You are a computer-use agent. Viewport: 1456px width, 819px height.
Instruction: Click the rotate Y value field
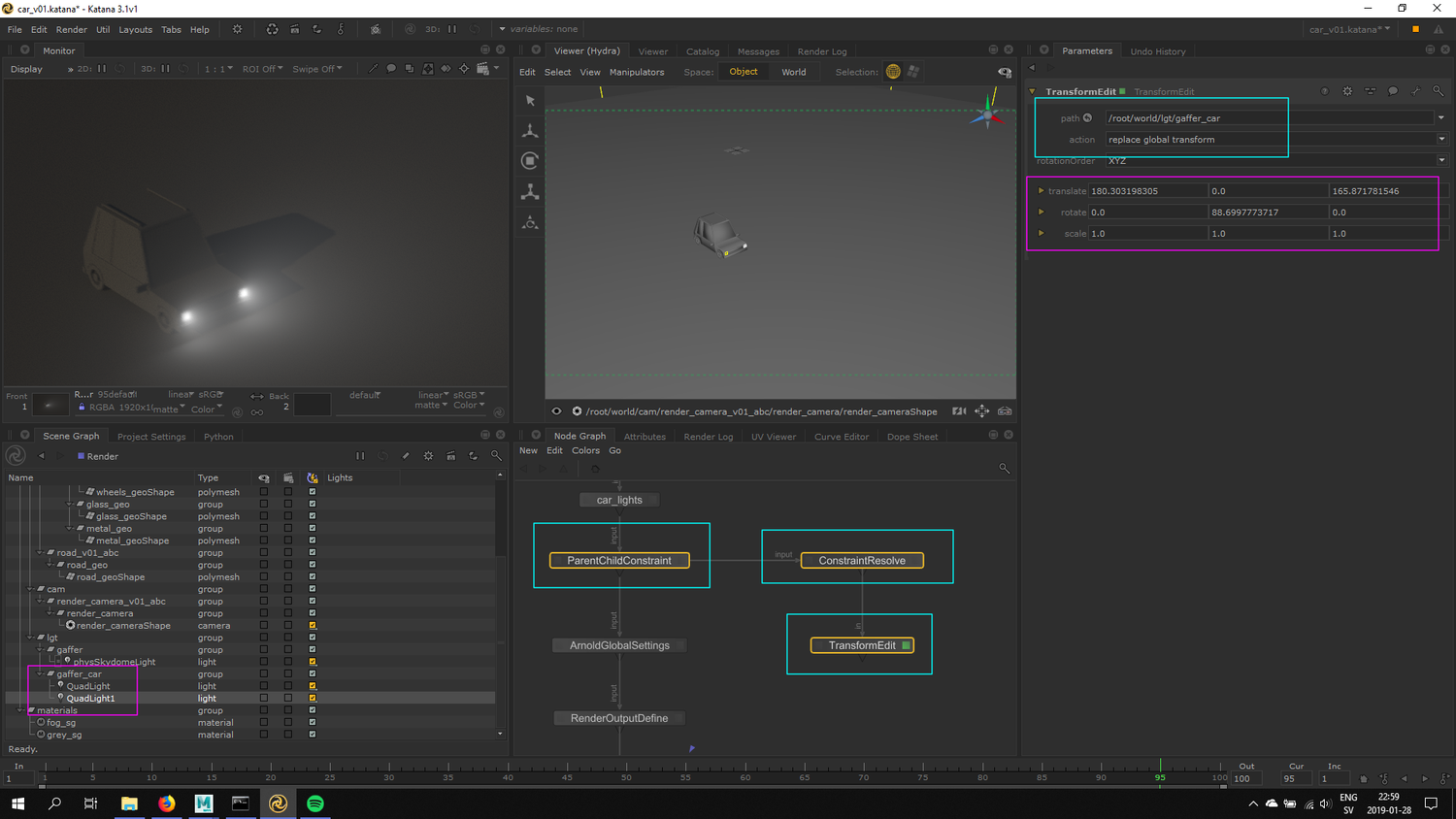(x=1267, y=213)
